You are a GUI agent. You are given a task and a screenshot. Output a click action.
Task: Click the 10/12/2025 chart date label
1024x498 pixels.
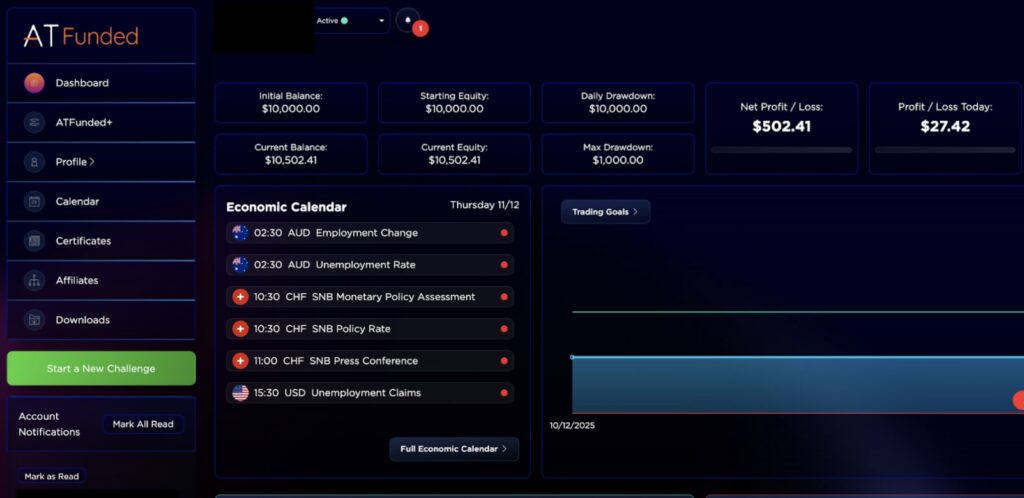(x=572, y=426)
